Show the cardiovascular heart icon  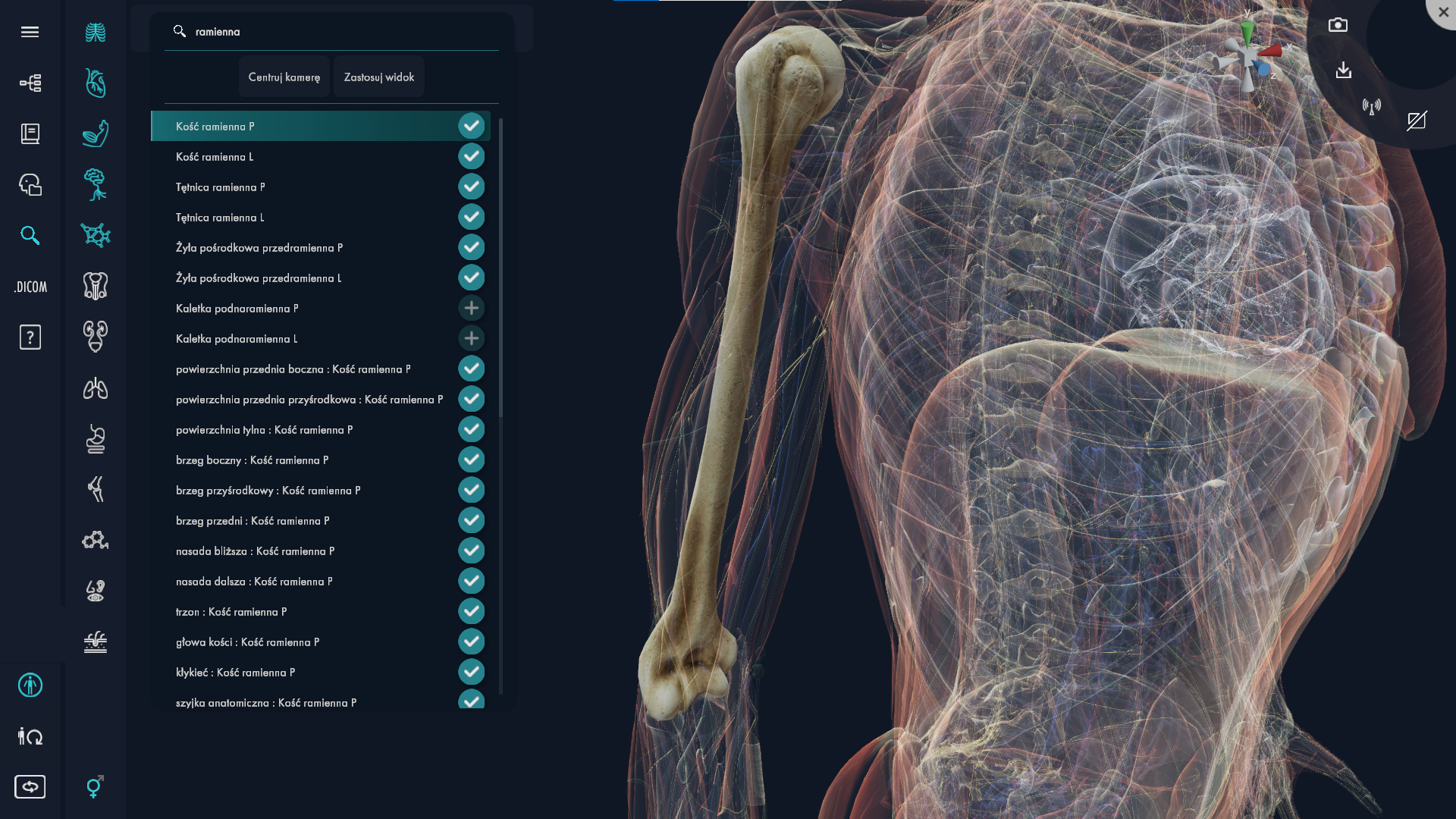pos(95,83)
